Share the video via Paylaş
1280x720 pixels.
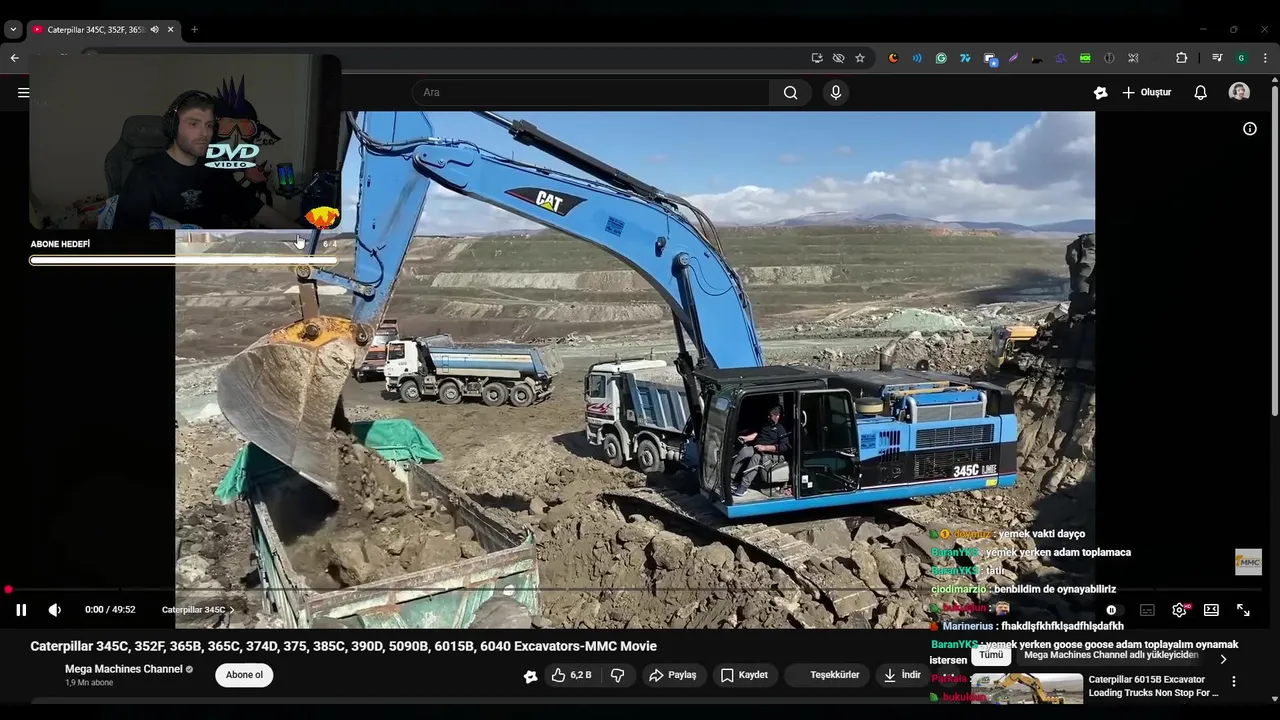click(672, 675)
